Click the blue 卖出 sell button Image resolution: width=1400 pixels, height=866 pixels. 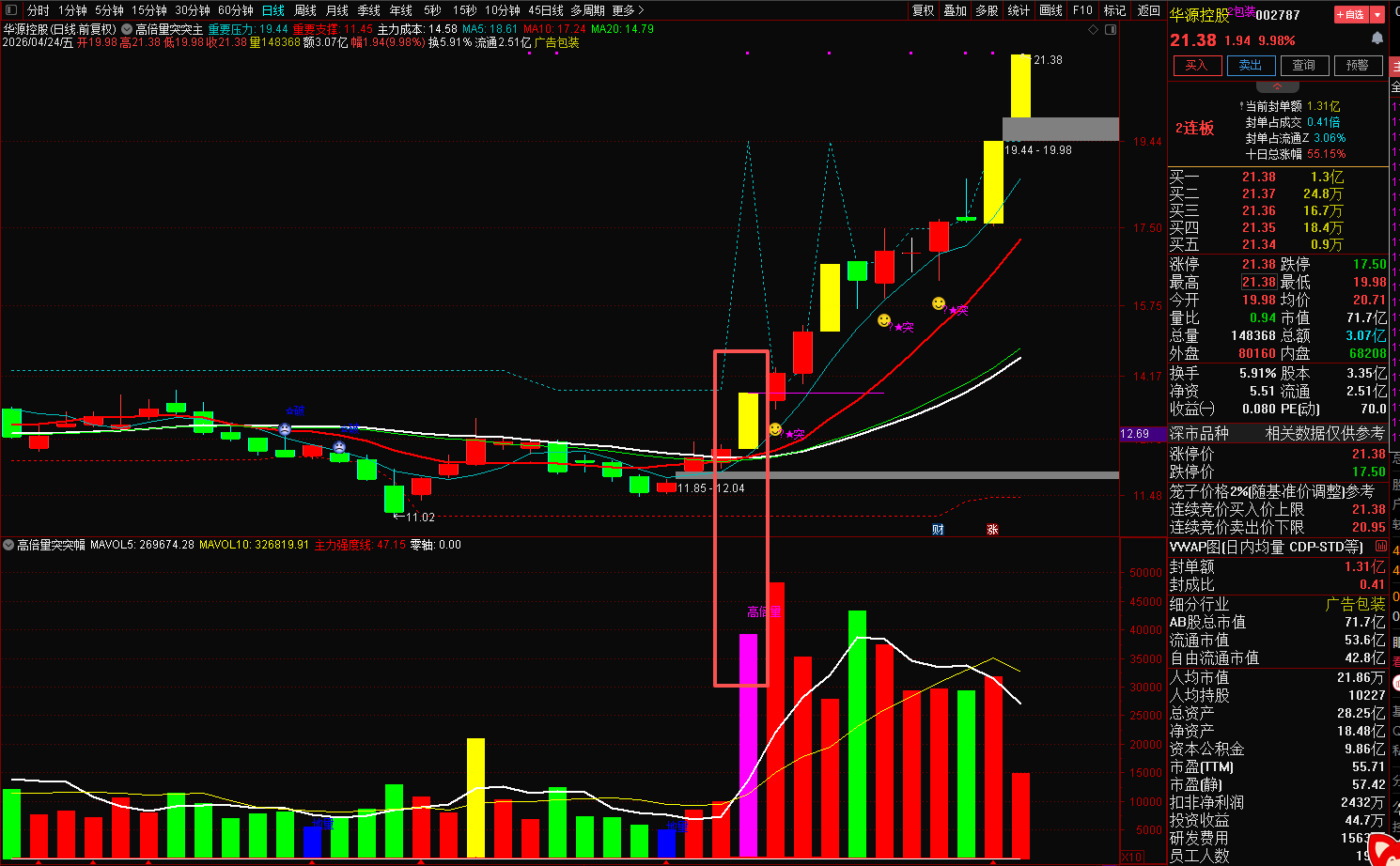click(1251, 66)
